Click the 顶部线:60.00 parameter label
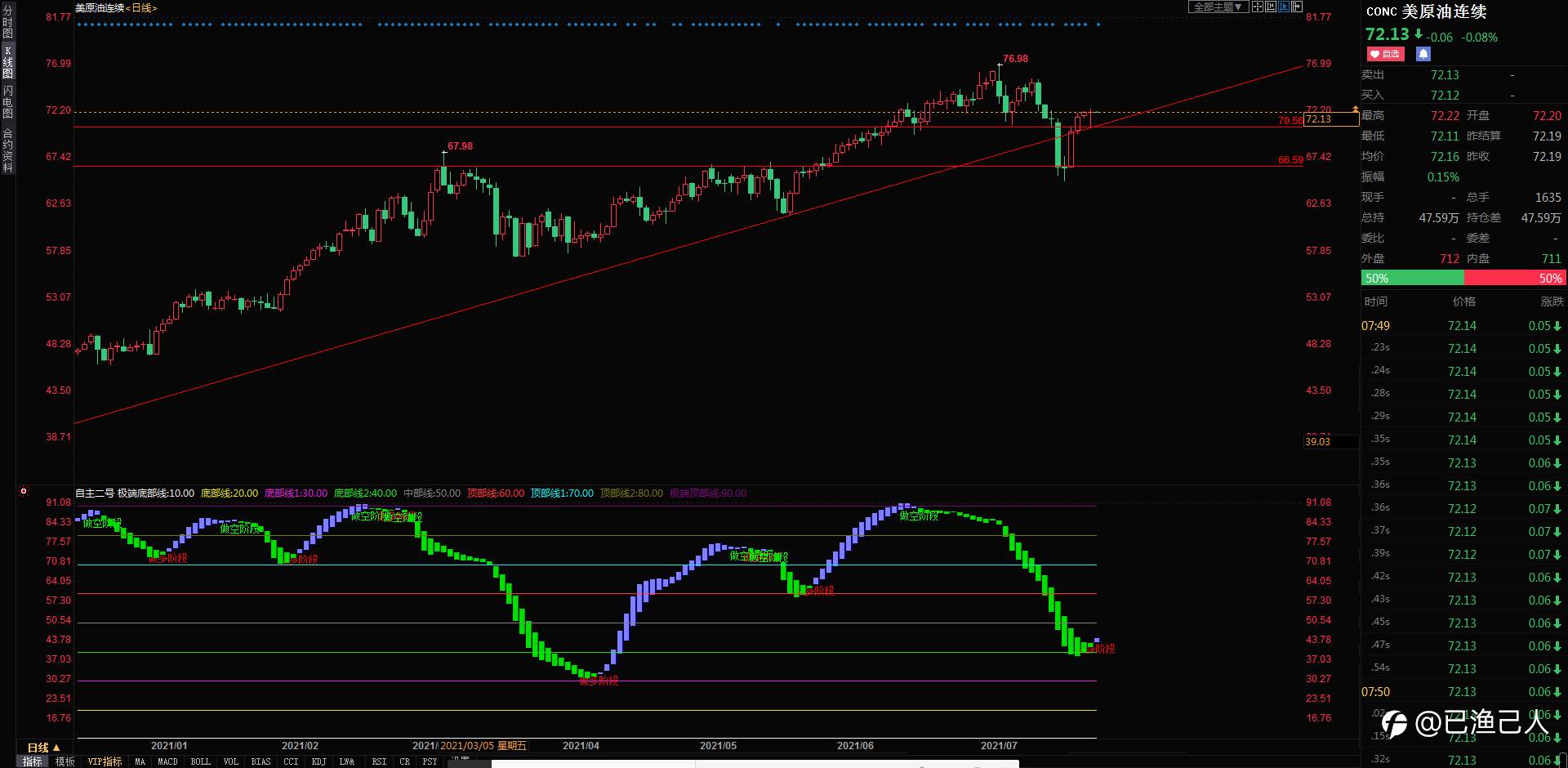Image resolution: width=1568 pixels, height=768 pixels. coord(496,493)
